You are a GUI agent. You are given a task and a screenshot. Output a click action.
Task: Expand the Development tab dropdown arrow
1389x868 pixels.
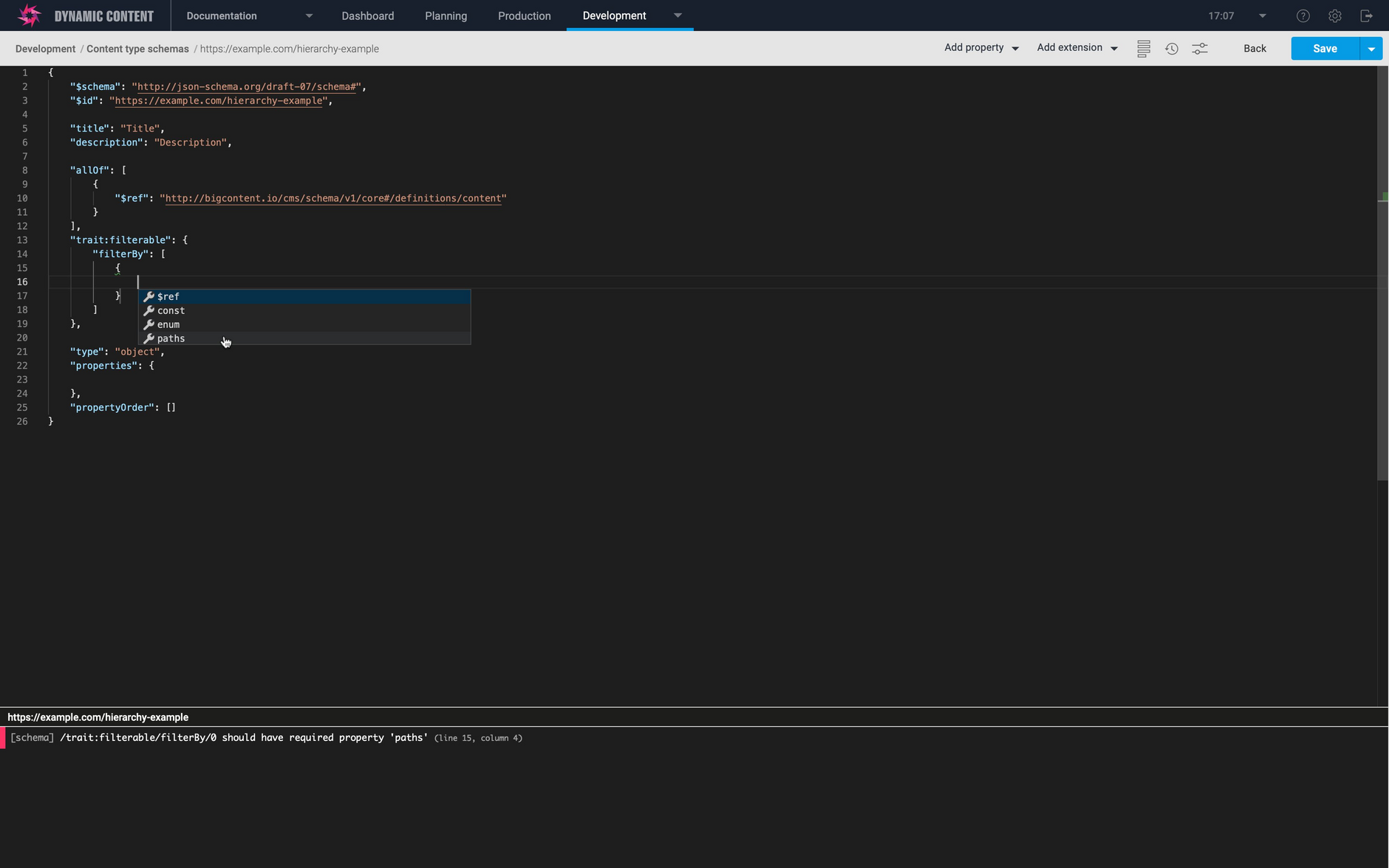pos(677,16)
